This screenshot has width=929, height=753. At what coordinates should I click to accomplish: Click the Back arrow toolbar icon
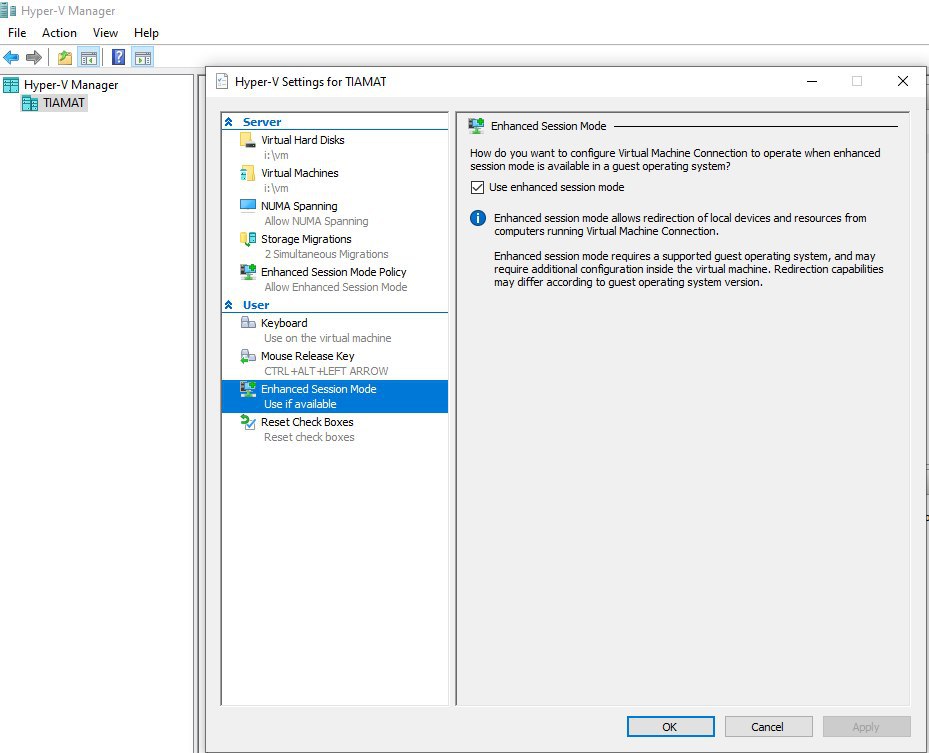[11, 57]
